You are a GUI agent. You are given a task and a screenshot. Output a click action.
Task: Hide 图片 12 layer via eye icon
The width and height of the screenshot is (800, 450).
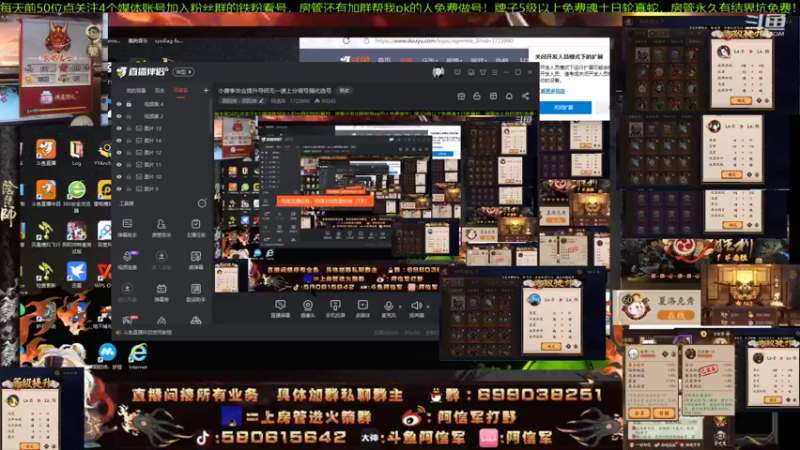119,153
